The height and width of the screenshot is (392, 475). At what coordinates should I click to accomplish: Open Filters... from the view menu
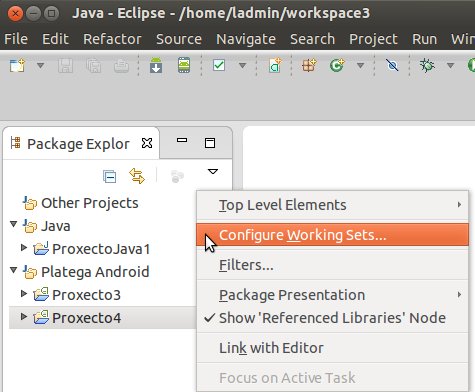(x=333, y=265)
